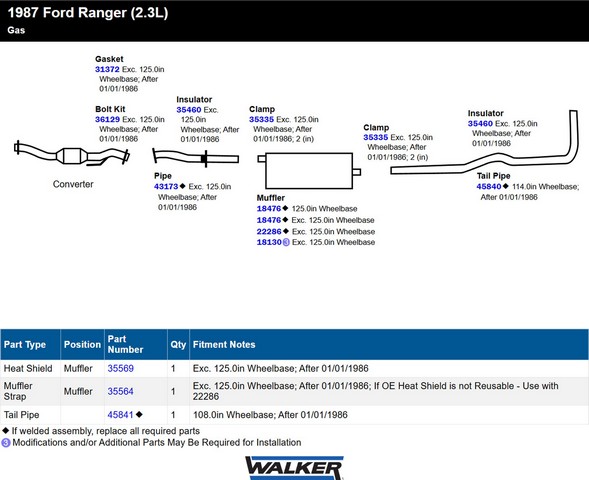
Task: Click the diamond symbol next to 43173
Action: point(183,186)
